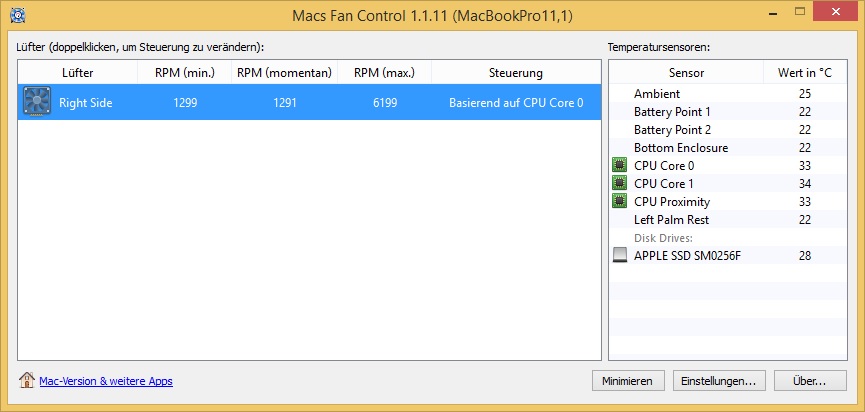Close the Macs Fan Control window
Screen dimensions: 865x412
coord(835,11)
